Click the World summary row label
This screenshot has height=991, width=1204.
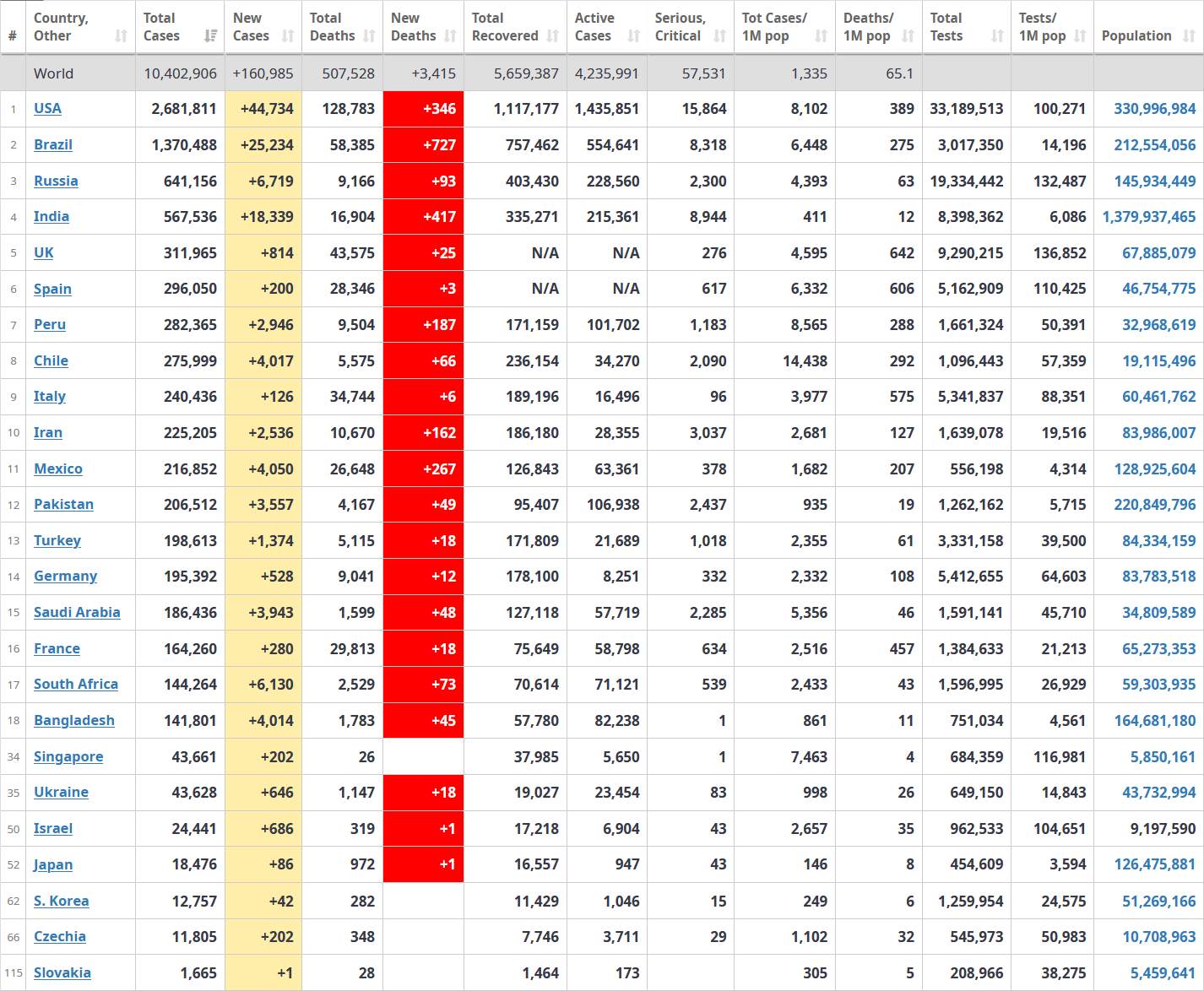tap(53, 73)
